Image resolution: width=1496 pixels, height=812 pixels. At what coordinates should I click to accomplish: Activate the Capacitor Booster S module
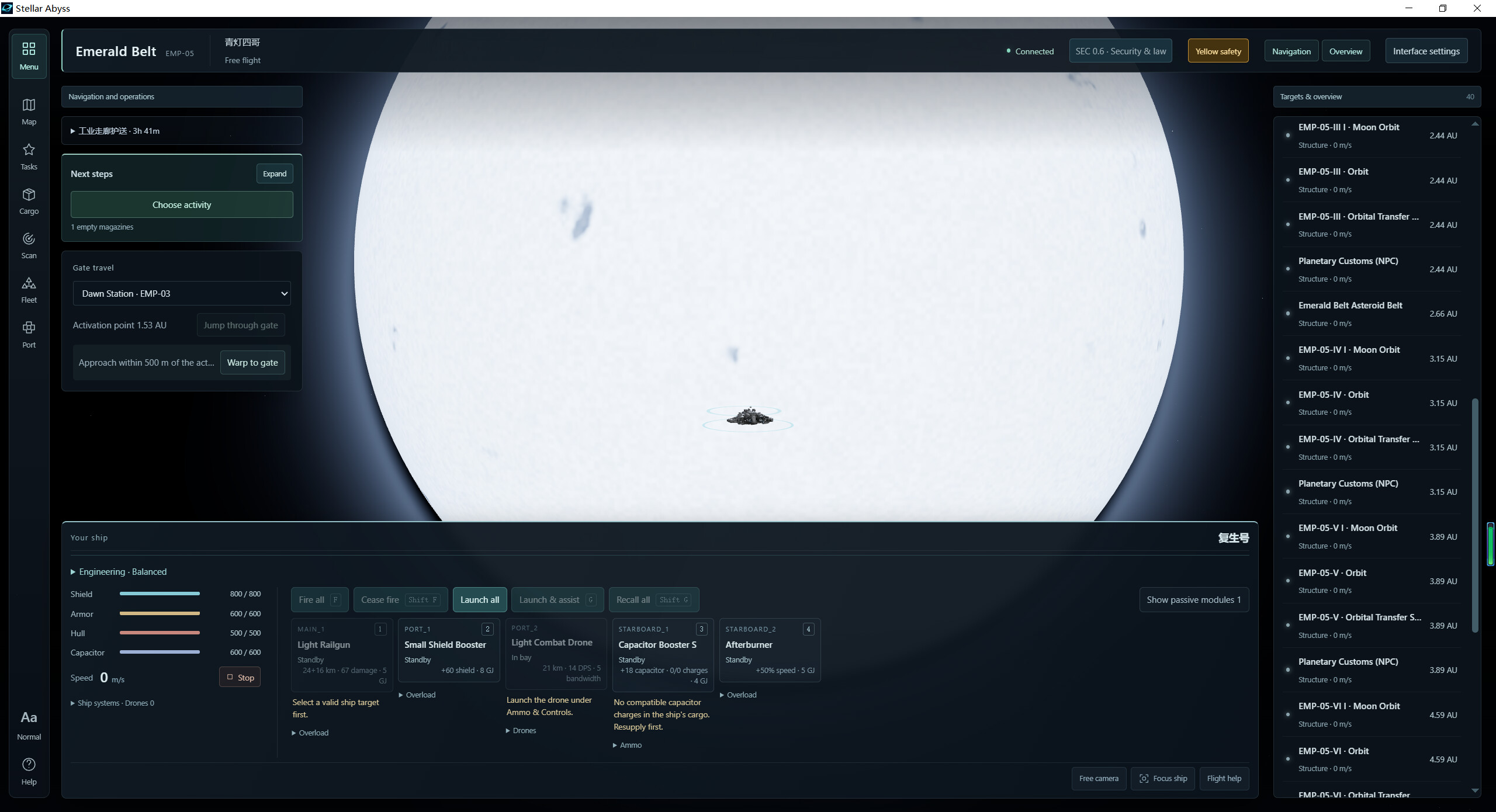coord(663,654)
